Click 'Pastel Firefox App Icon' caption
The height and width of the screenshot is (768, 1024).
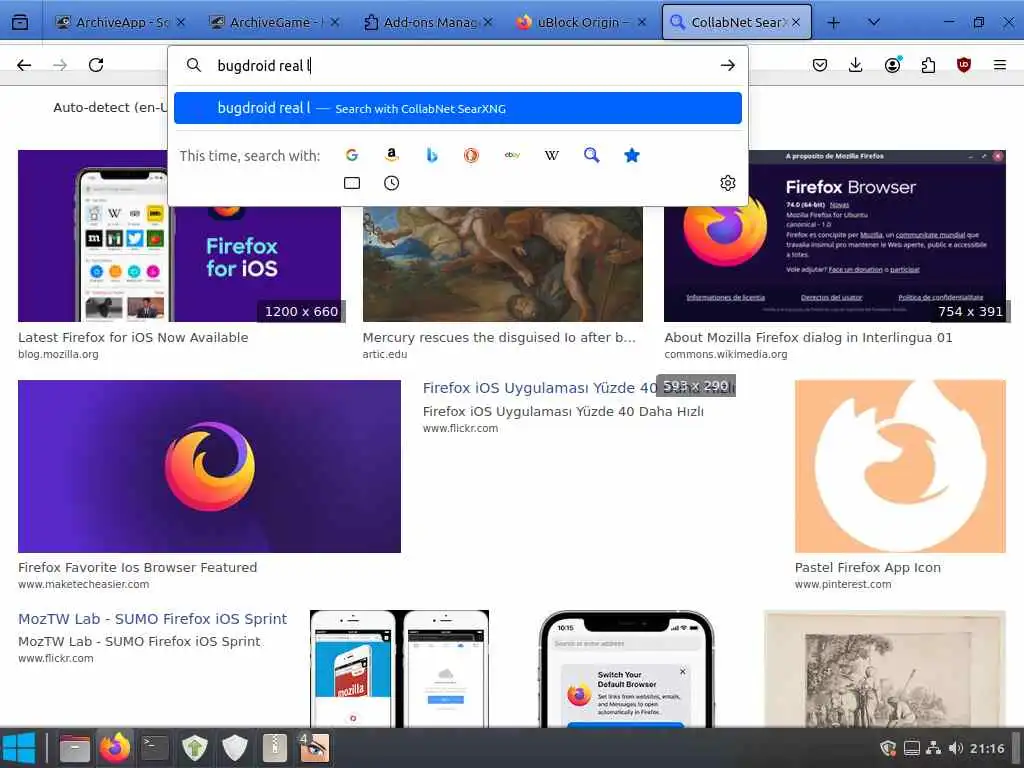[868, 568]
